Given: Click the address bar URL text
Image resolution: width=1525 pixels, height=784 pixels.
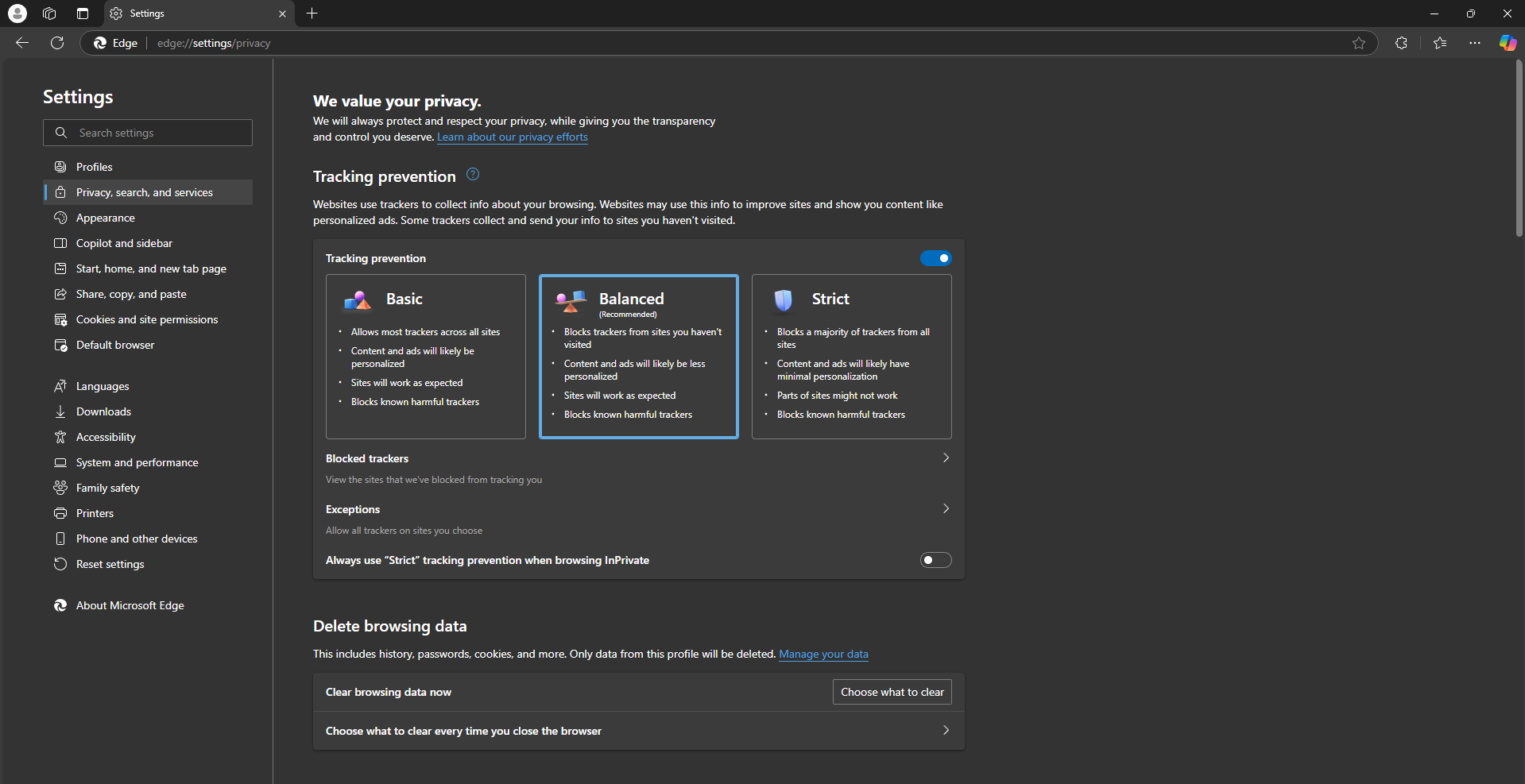Looking at the screenshot, I should 214,43.
